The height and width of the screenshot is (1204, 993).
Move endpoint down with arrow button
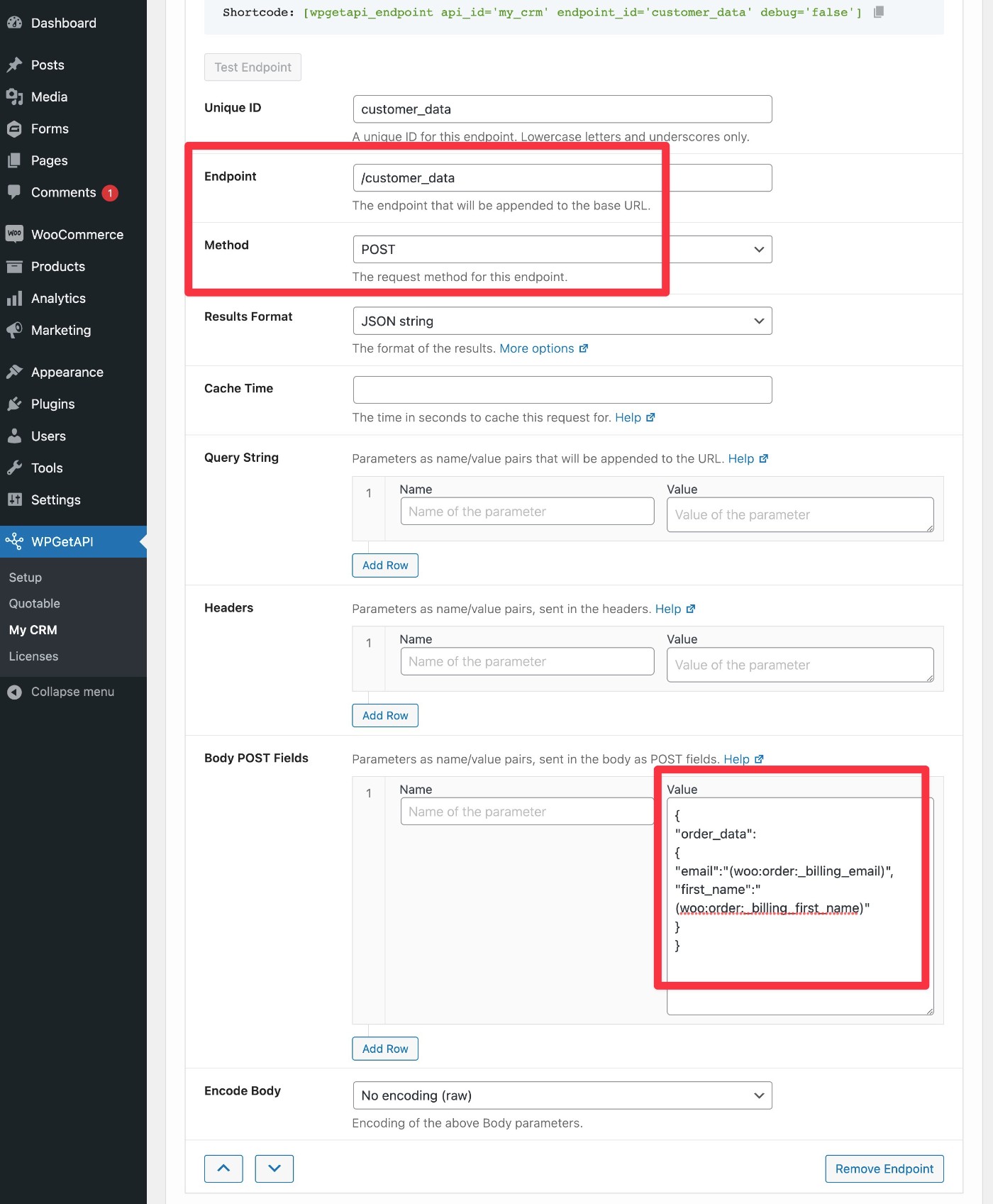click(x=274, y=1169)
